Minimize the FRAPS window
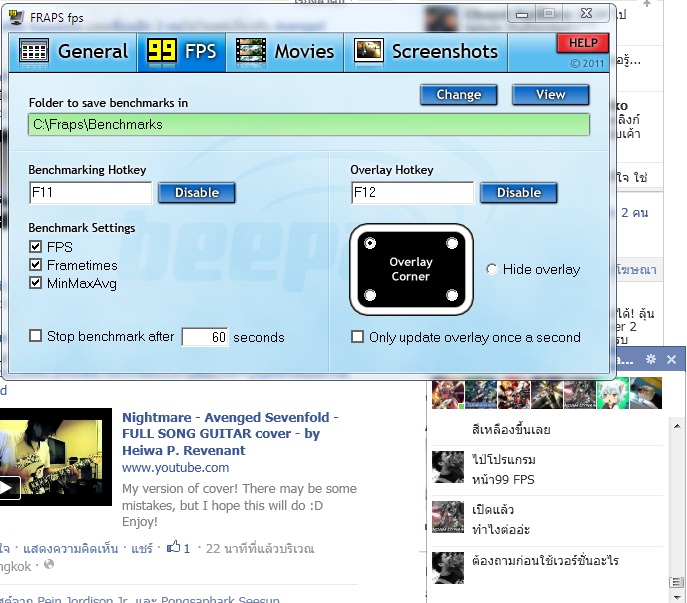 coord(522,14)
